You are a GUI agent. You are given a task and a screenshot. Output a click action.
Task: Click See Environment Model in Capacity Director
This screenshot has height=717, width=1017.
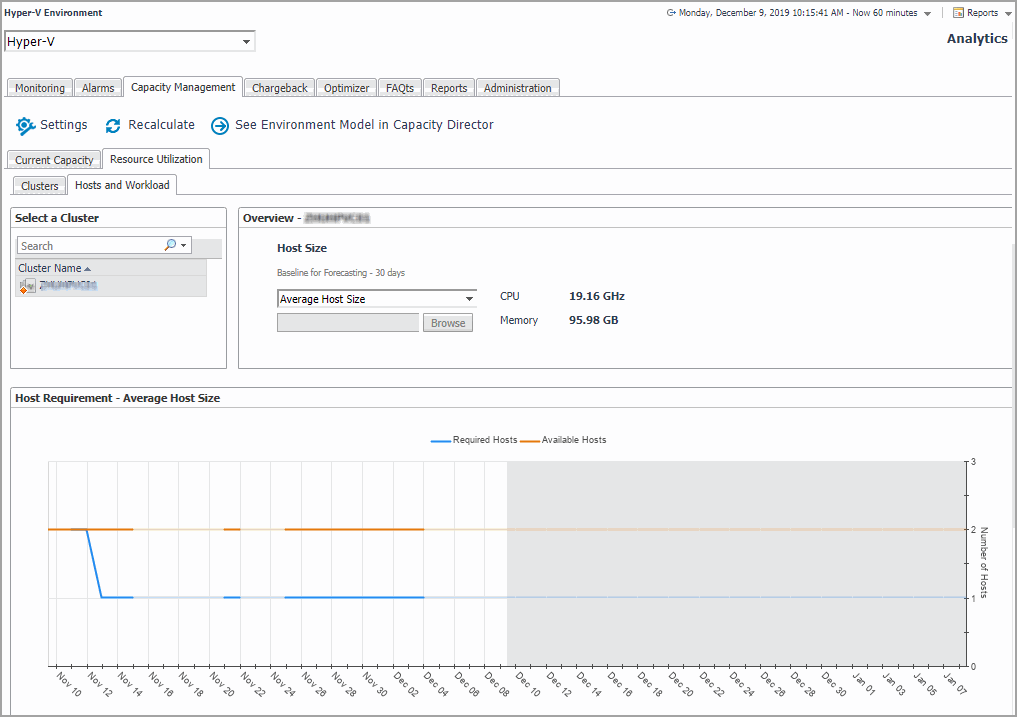coord(364,126)
